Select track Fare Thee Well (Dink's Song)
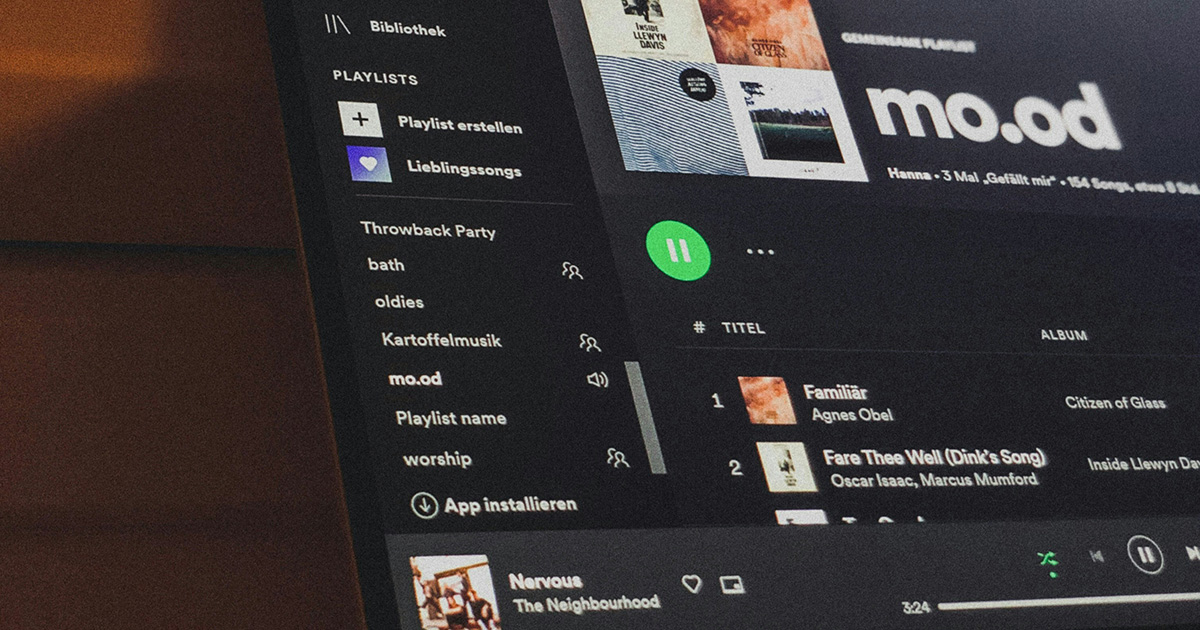Viewport: 1200px width, 630px height. tap(934, 458)
